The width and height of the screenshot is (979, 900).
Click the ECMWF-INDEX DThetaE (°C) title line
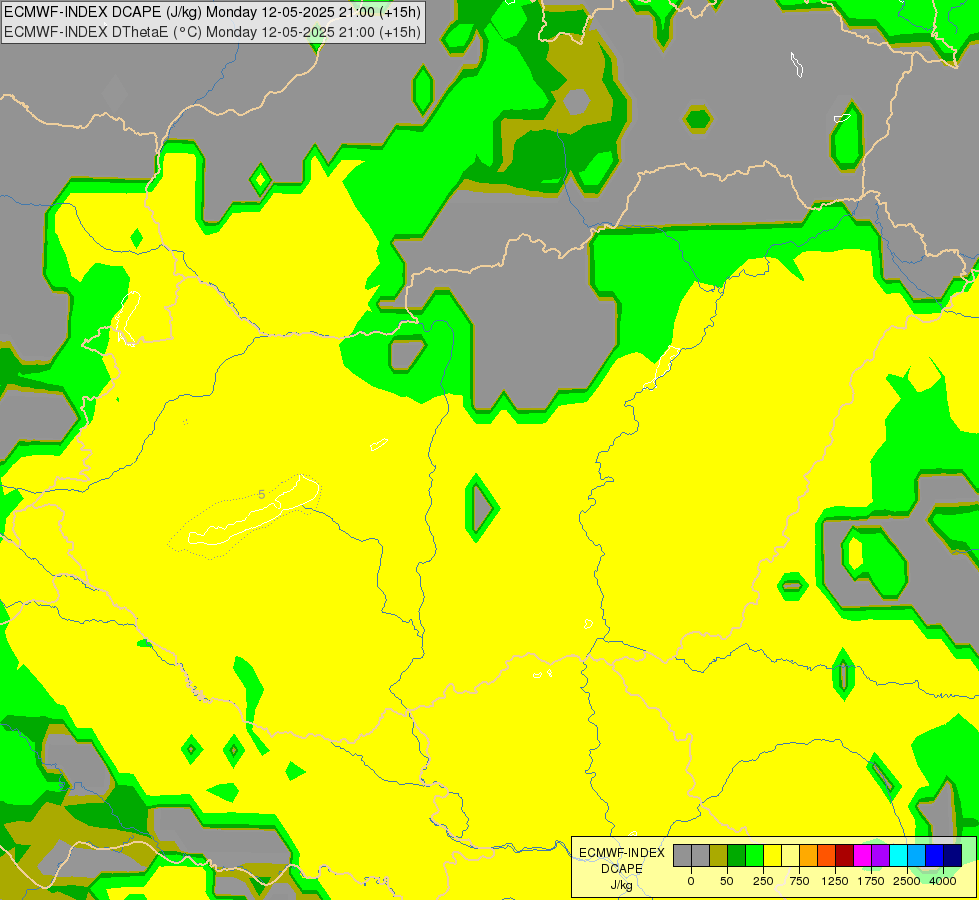(x=212, y=32)
